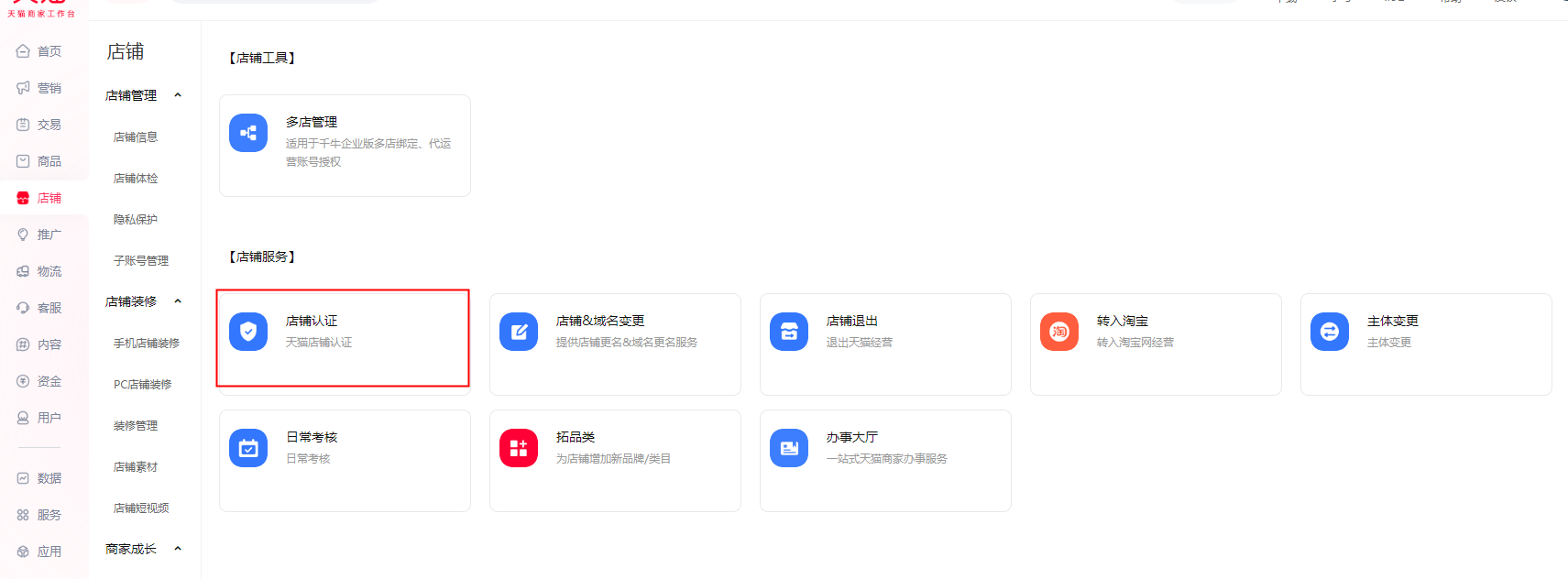The image size is (1568, 579).
Task: Open 店铺信息 in the submenu
Action: click(136, 137)
